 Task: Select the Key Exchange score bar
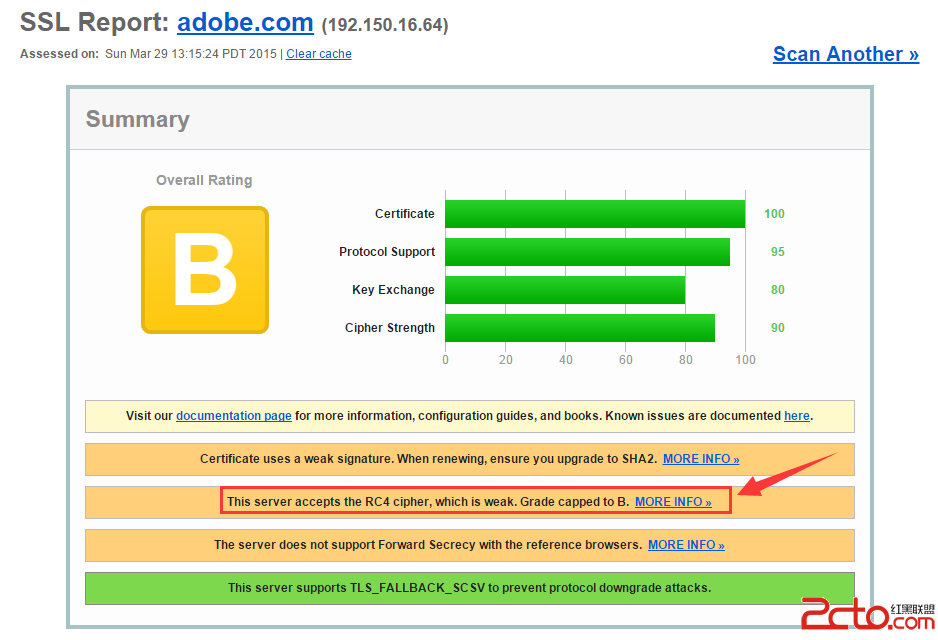[x=565, y=290]
